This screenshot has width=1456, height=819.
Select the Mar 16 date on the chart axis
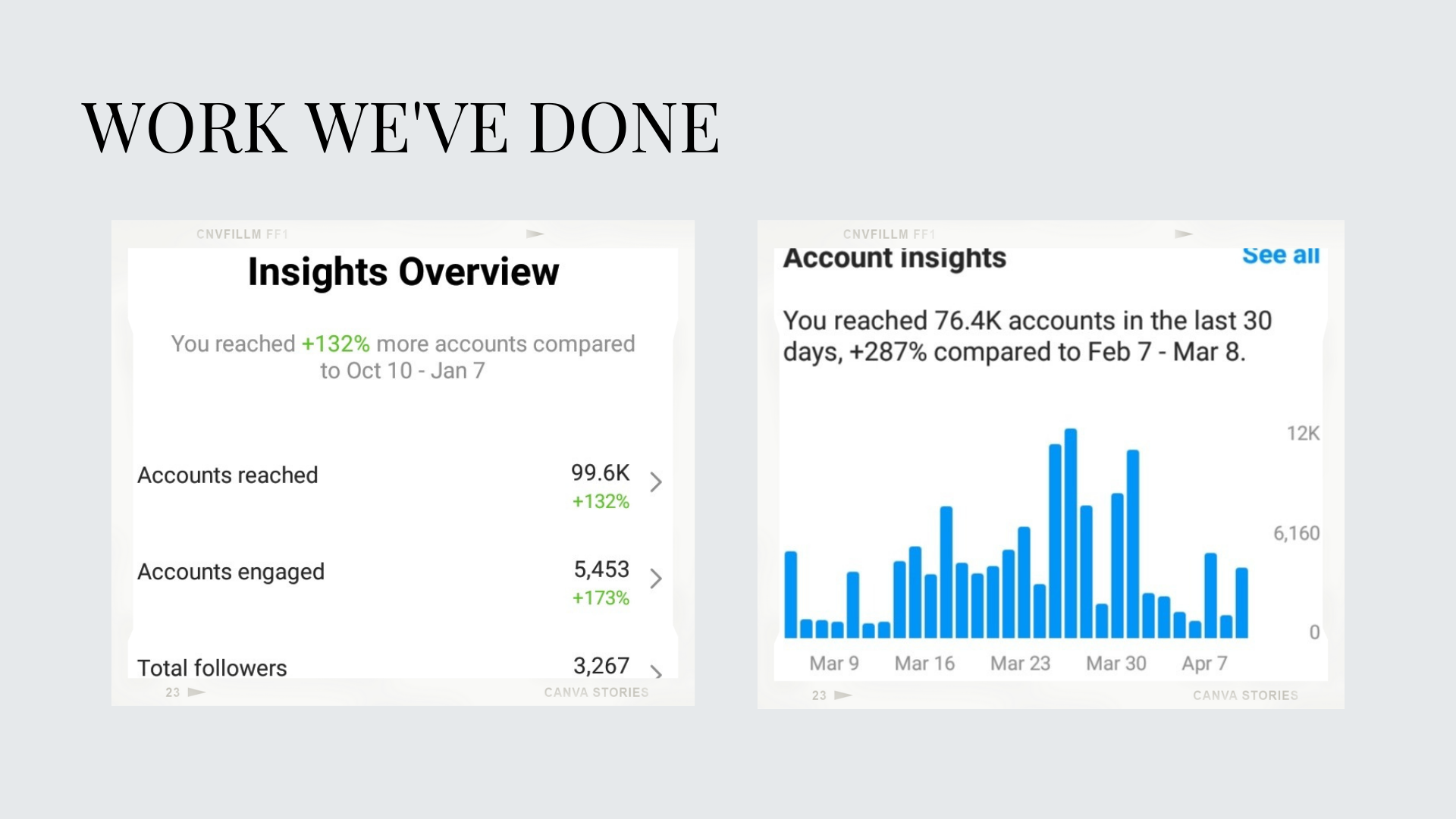pos(924,664)
